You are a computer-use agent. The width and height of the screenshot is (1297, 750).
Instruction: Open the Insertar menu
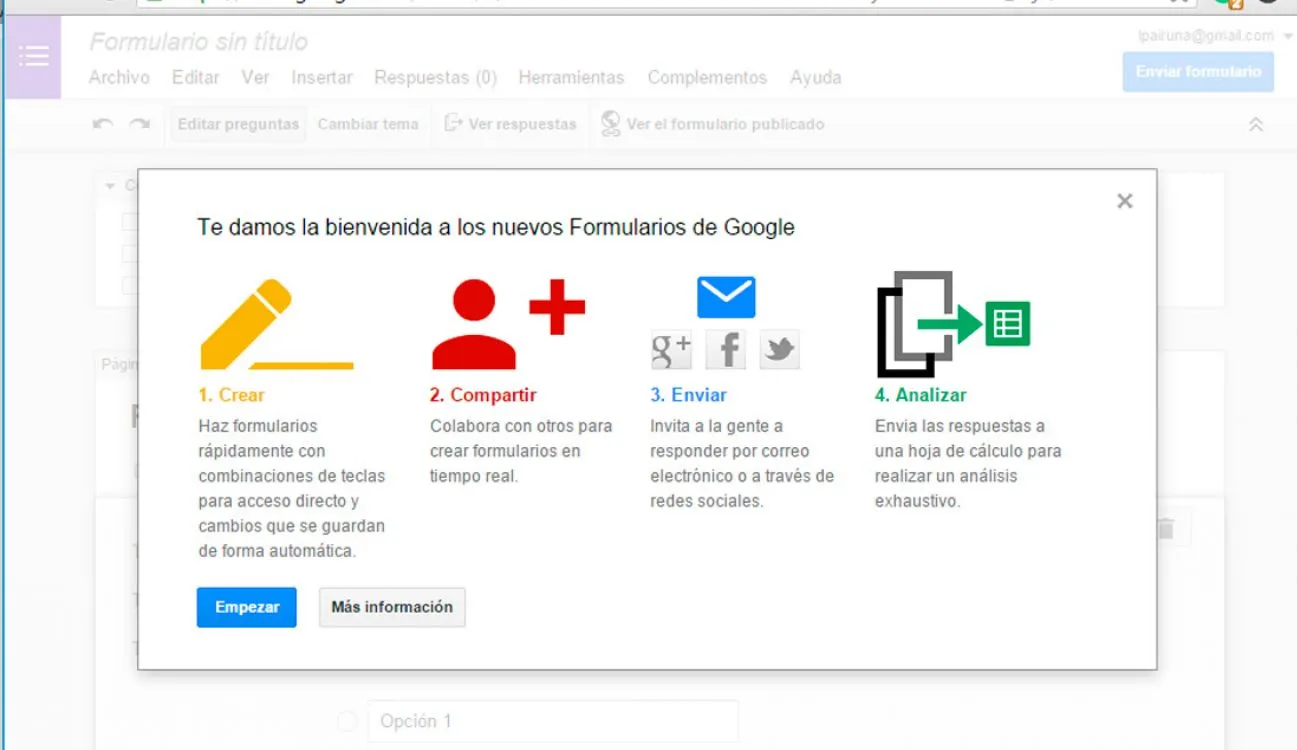pyautogui.click(x=322, y=77)
